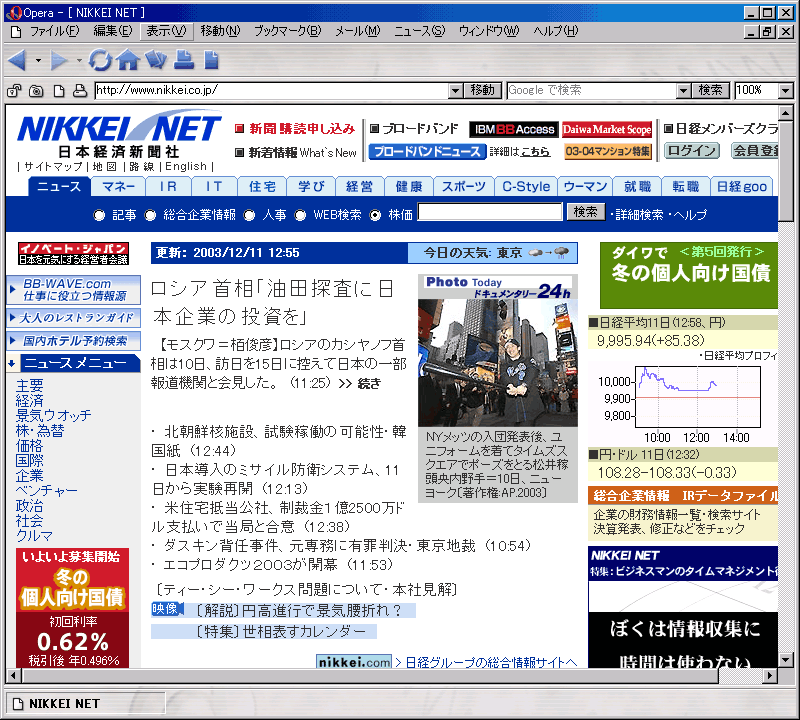Click the page search text box in blue bar
800x720 pixels.
[490, 212]
